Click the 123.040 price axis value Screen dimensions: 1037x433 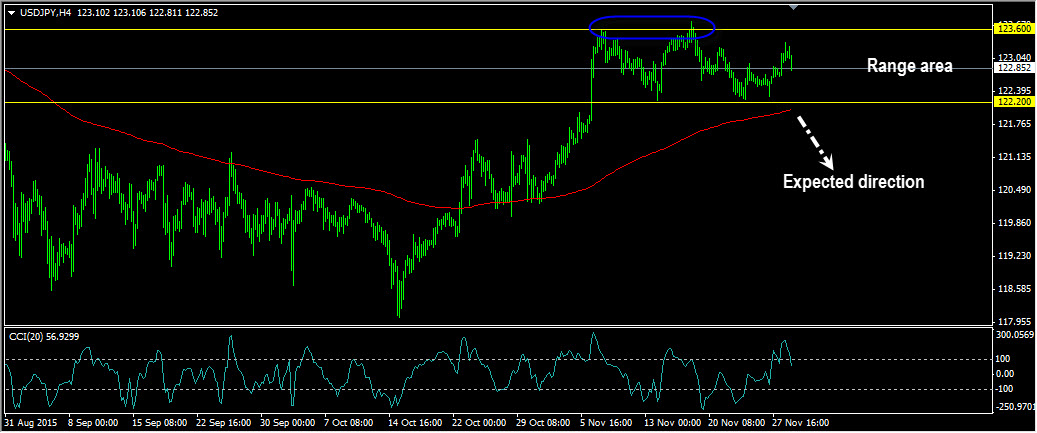click(x=1015, y=58)
